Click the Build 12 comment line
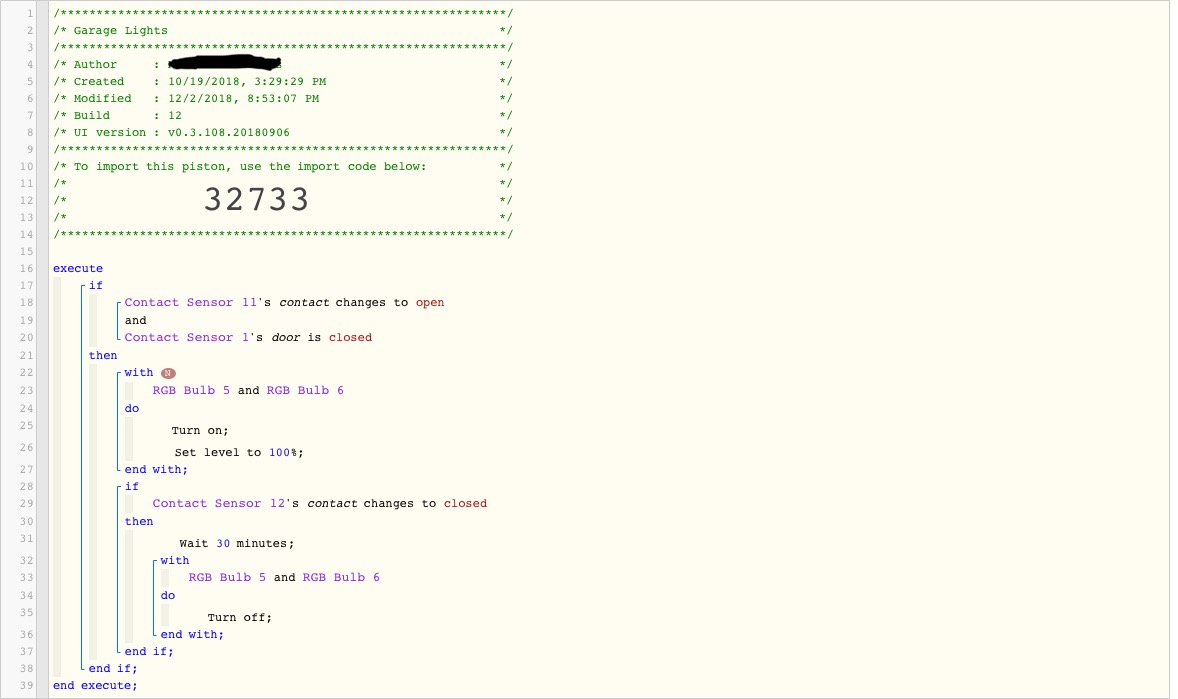Viewport: 1178px width, 699px height. pyautogui.click(x=282, y=116)
